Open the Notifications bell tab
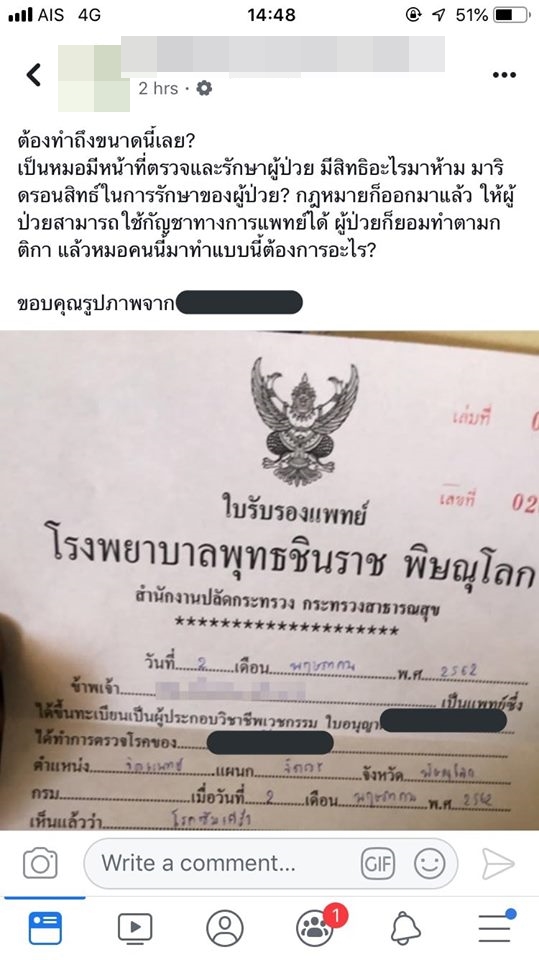 pyautogui.click(x=405, y=928)
